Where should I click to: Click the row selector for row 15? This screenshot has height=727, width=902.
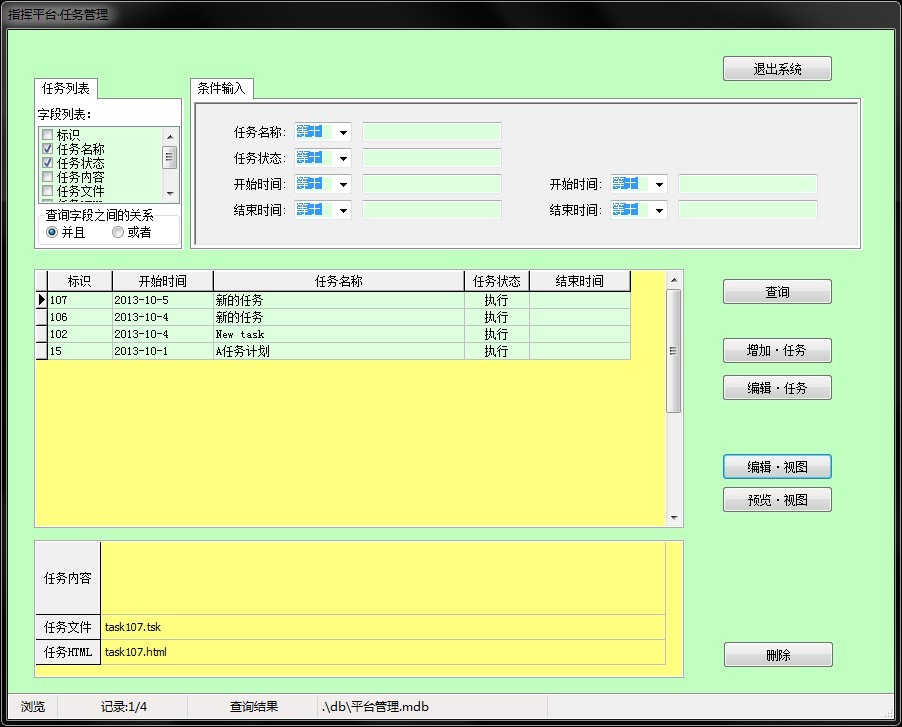(41, 351)
